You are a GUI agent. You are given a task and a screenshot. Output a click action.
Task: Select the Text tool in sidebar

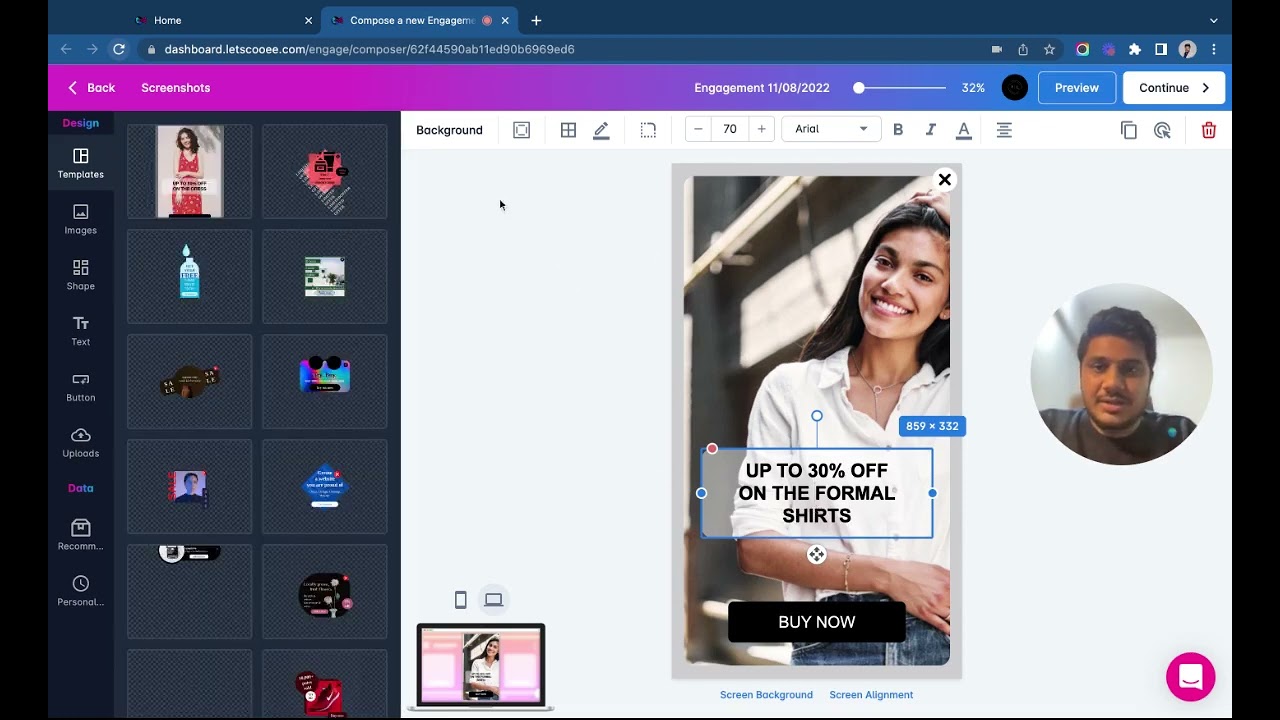click(x=81, y=331)
